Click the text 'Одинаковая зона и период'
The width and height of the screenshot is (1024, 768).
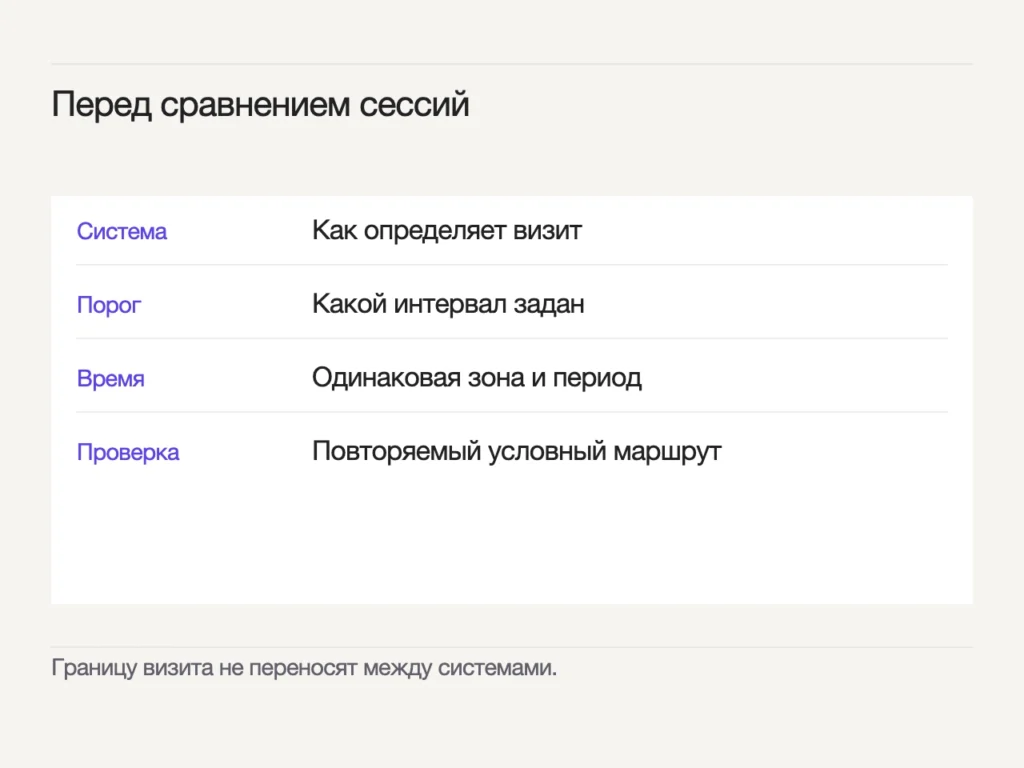[x=477, y=378]
